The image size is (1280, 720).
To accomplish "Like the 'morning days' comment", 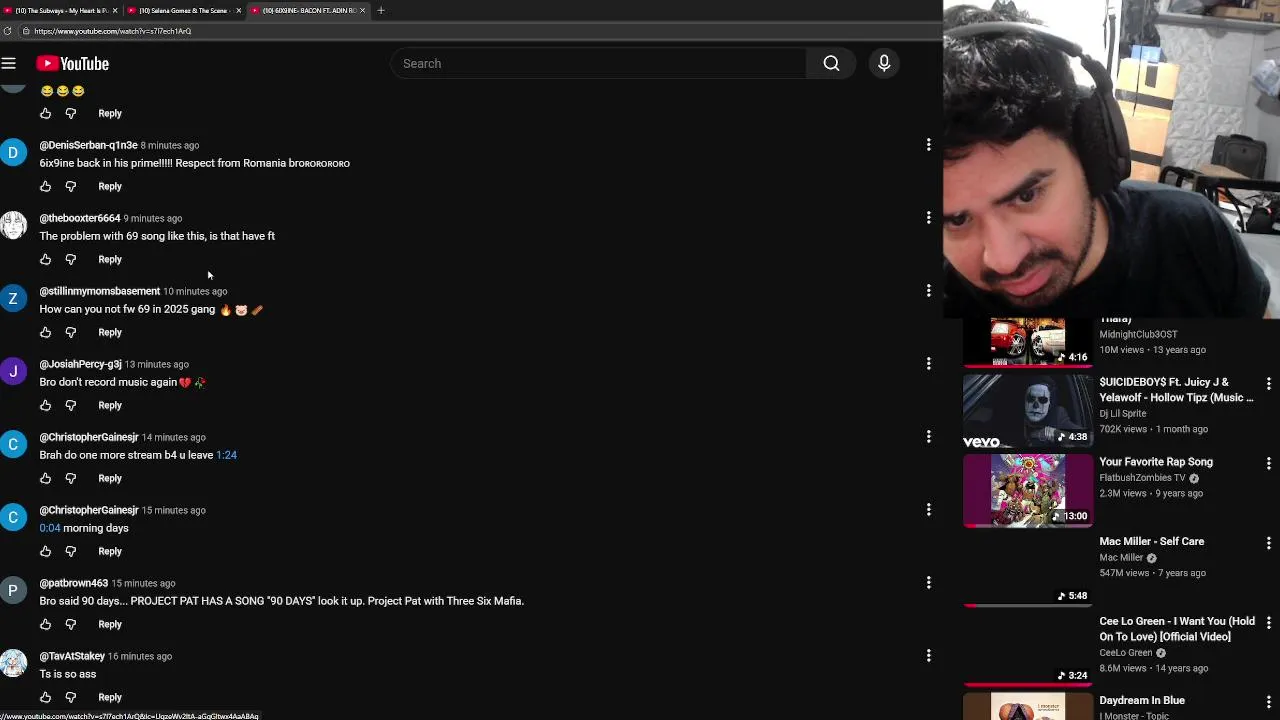I will coord(45,551).
